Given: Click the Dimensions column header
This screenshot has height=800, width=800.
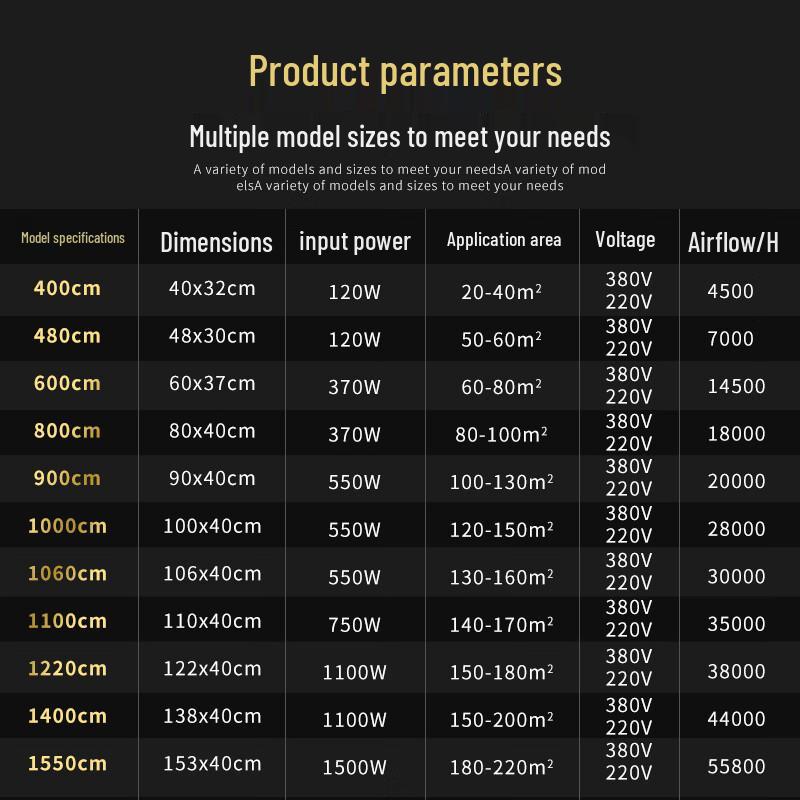Looking at the screenshot, I should pos(216,242).
